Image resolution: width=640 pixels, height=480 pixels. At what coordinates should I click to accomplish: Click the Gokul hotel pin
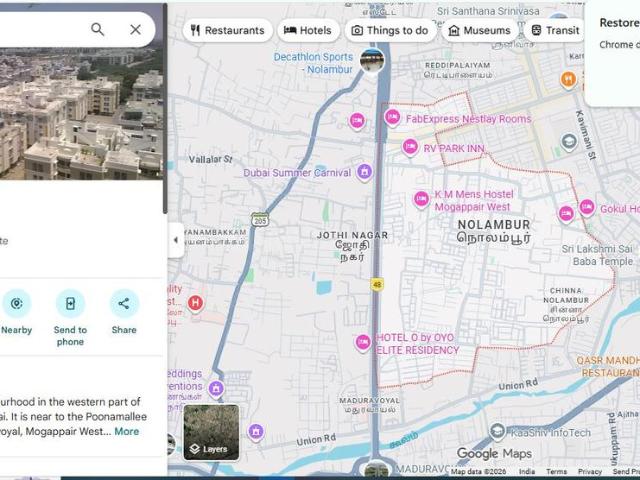(587, 207)
